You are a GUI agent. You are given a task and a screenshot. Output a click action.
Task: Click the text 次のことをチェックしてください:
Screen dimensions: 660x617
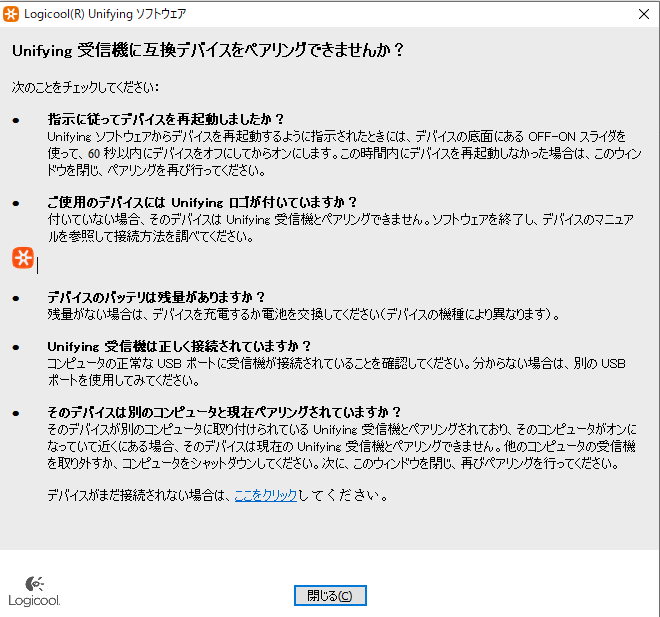(85, 87)
